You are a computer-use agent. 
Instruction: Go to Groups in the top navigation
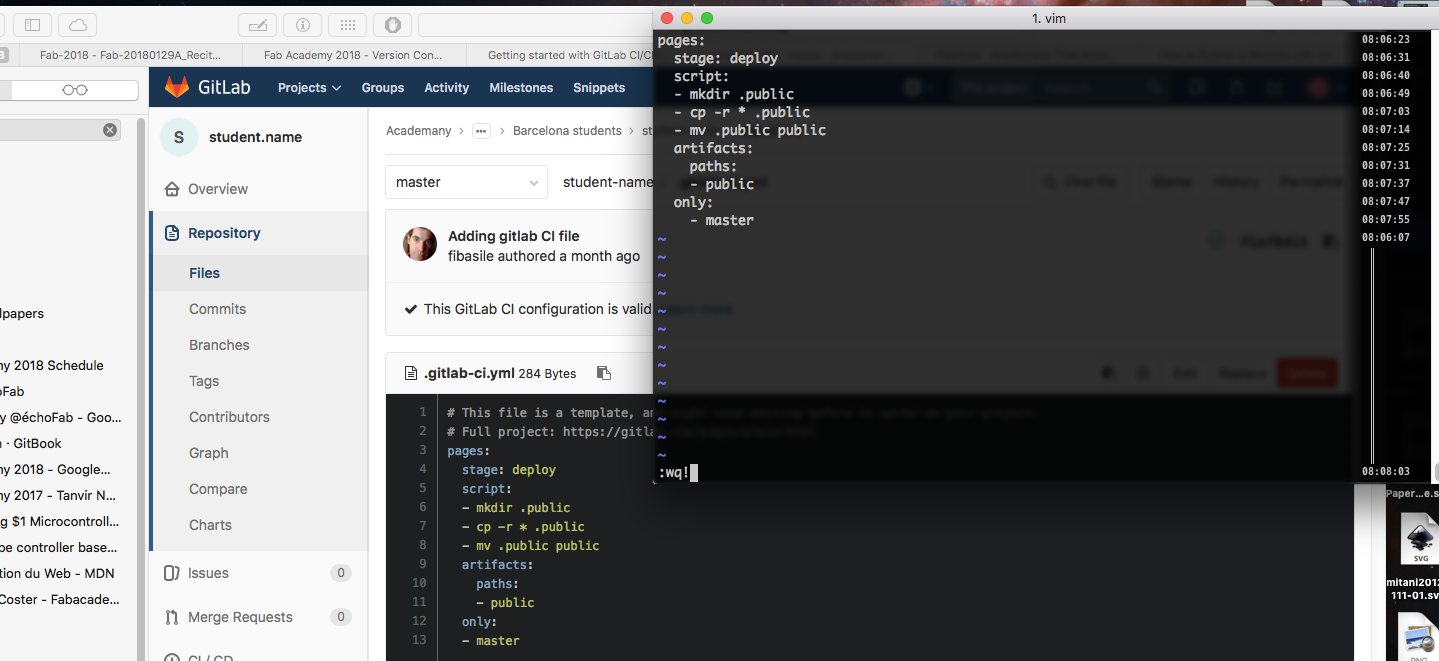[383, 87]
